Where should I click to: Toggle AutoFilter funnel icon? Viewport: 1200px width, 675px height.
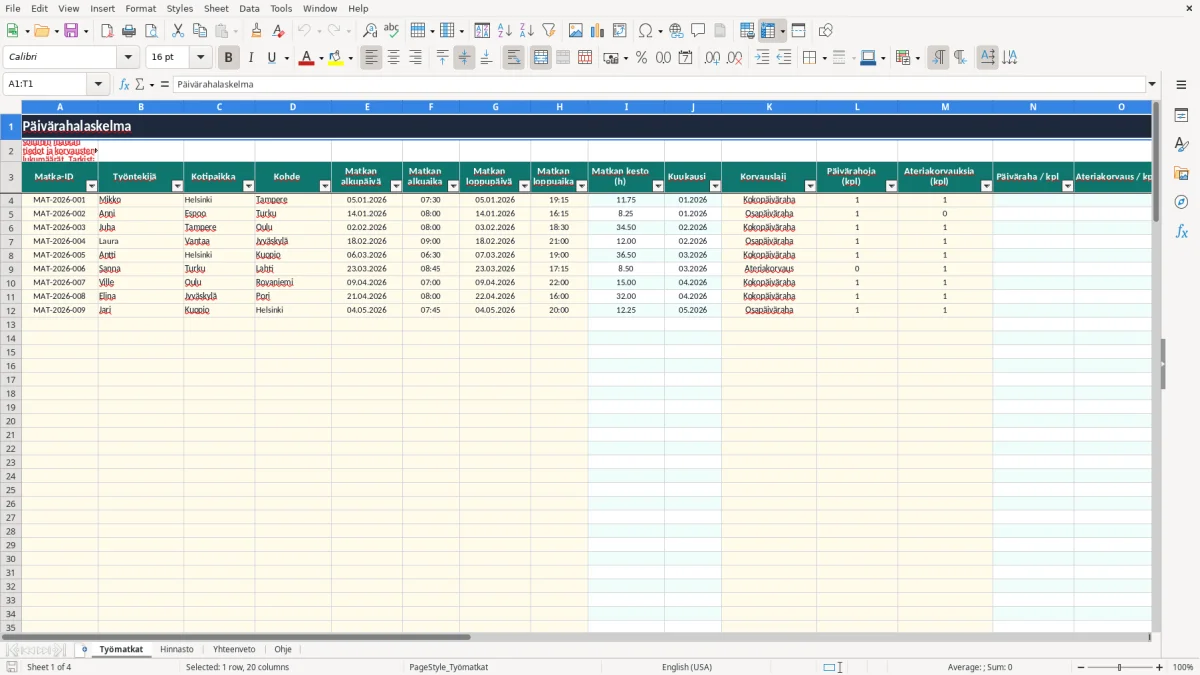[548, 30]
